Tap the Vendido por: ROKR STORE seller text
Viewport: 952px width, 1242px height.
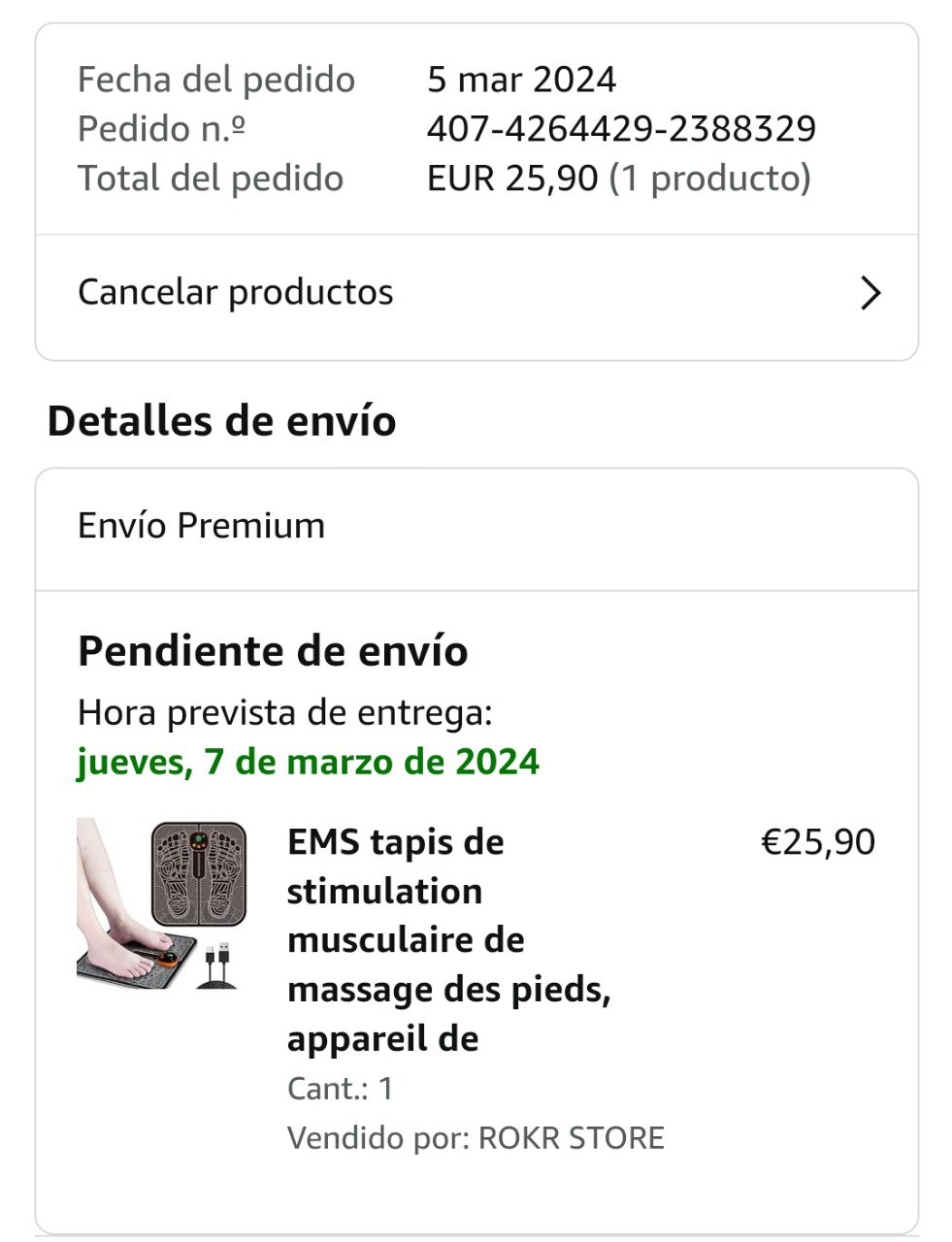pyautogui.click(x=476, y=1137)
